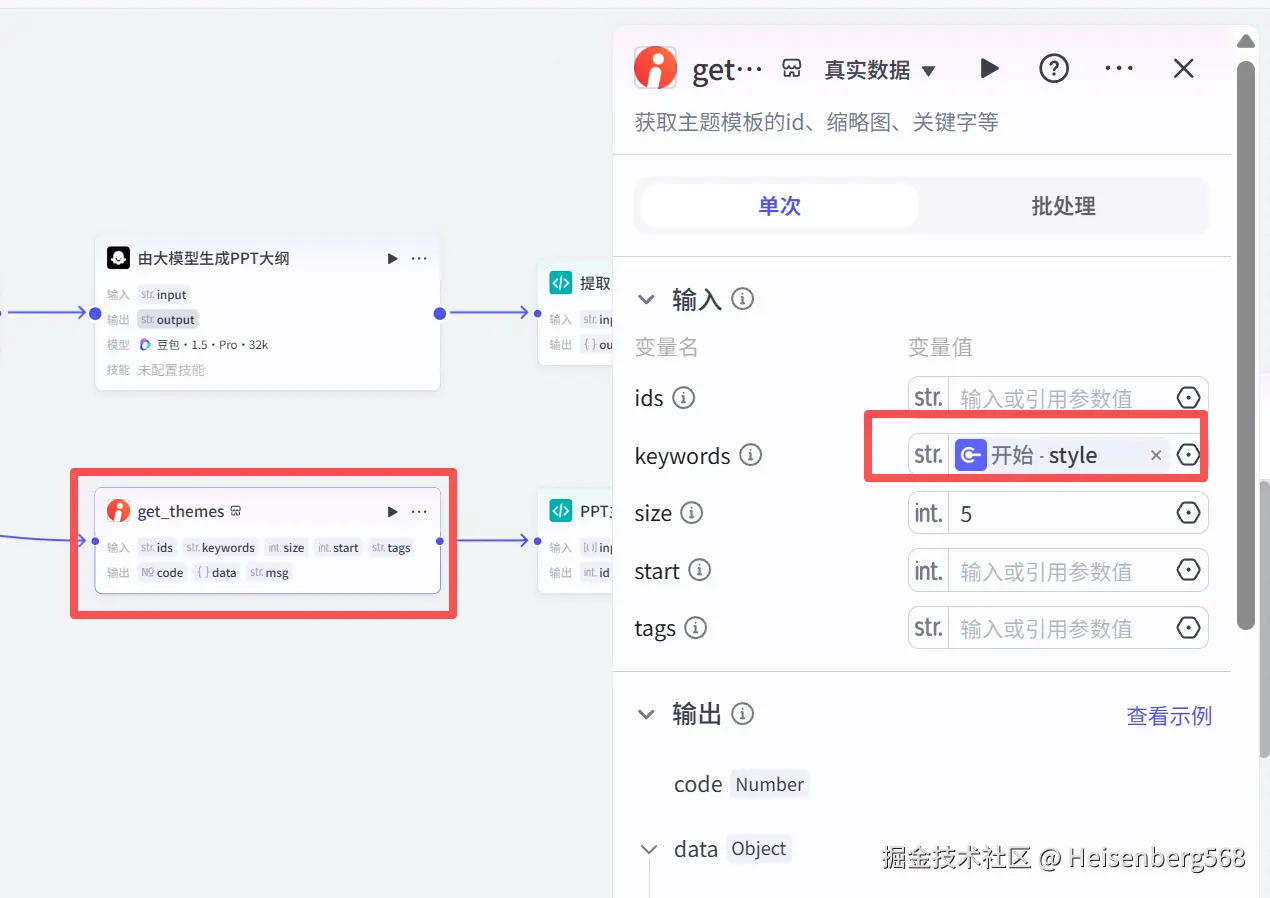Image resolution: width=1270 pixels, height=898 pixels.
Task: Click the ids value input field
Action: tap(1058, 398)
